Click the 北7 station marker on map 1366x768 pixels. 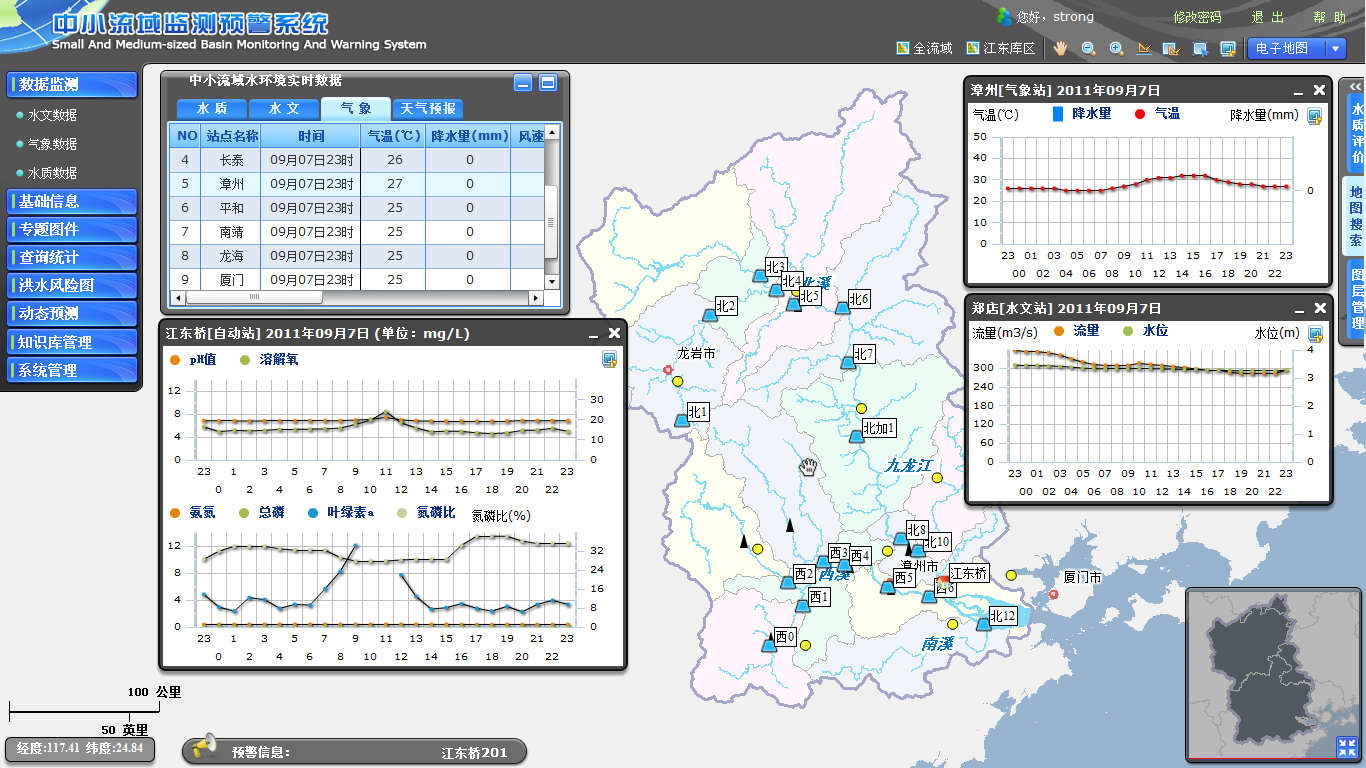848,362
